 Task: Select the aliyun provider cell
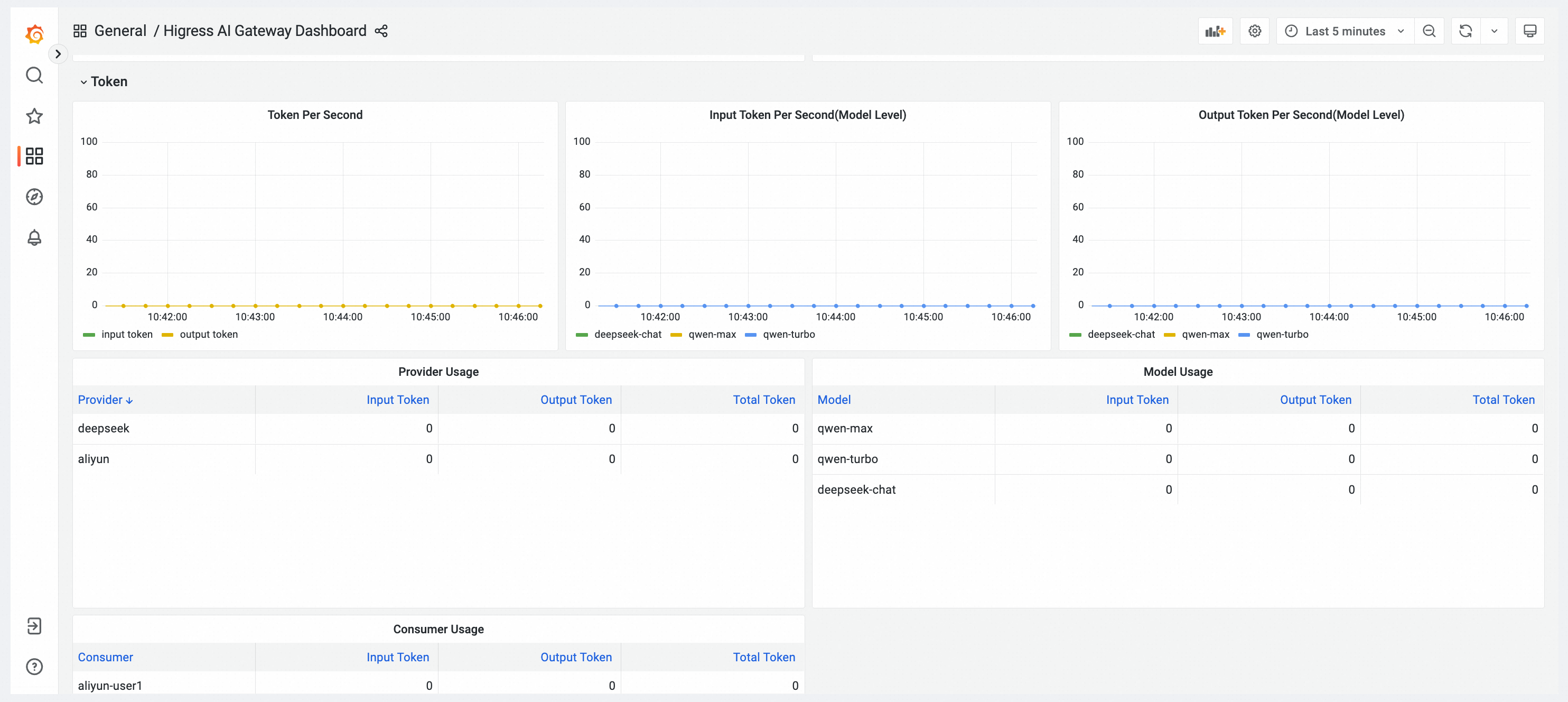coord(164,458)
